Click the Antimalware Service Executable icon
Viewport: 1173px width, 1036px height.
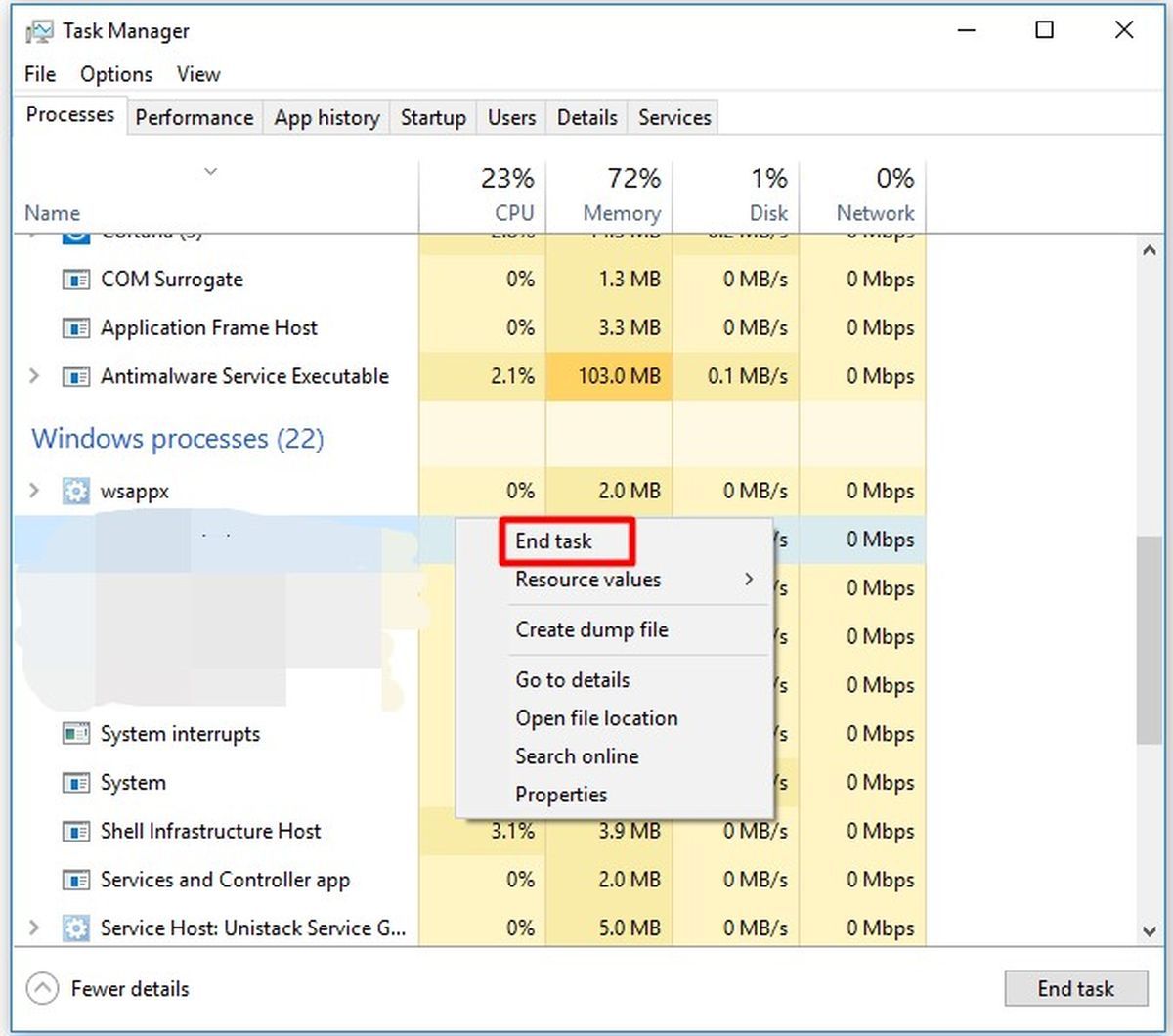tap(76, 376)
